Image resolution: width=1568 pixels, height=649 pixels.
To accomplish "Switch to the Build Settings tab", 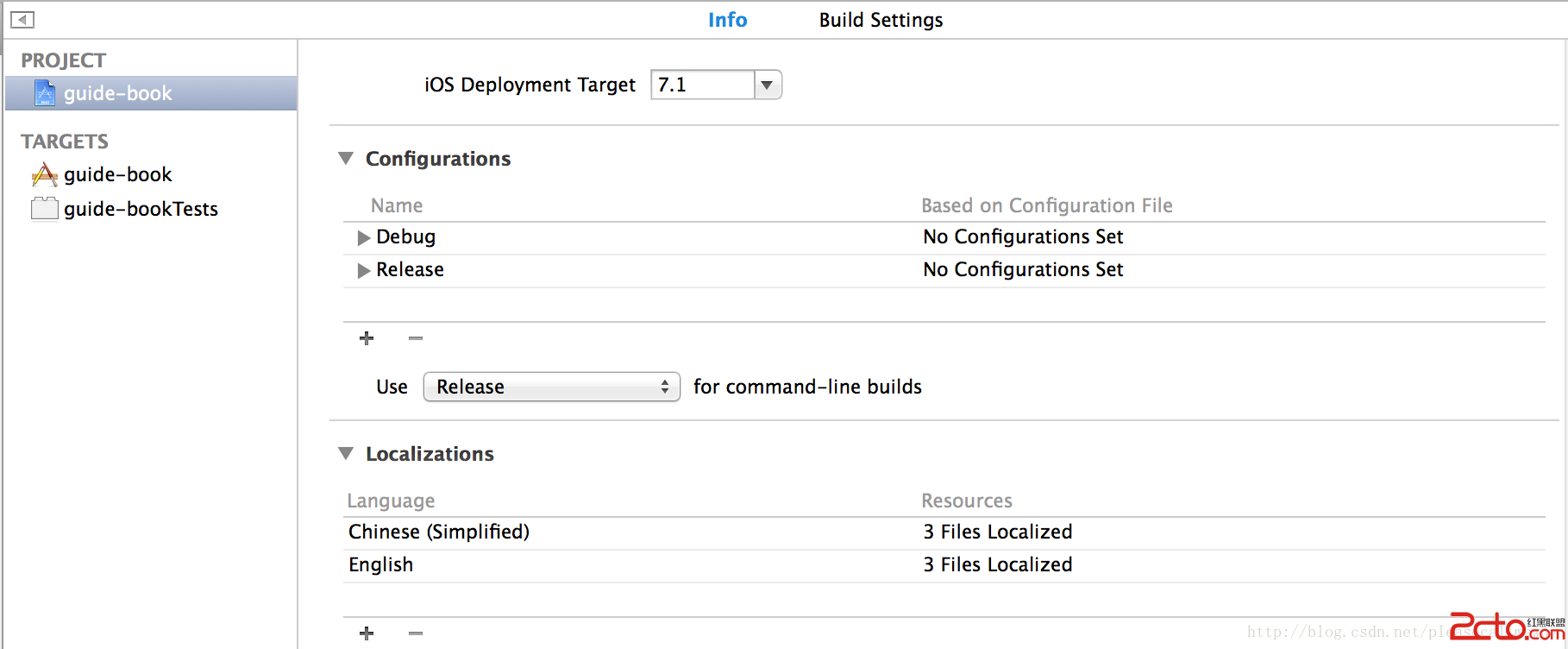I will [881, 20].
